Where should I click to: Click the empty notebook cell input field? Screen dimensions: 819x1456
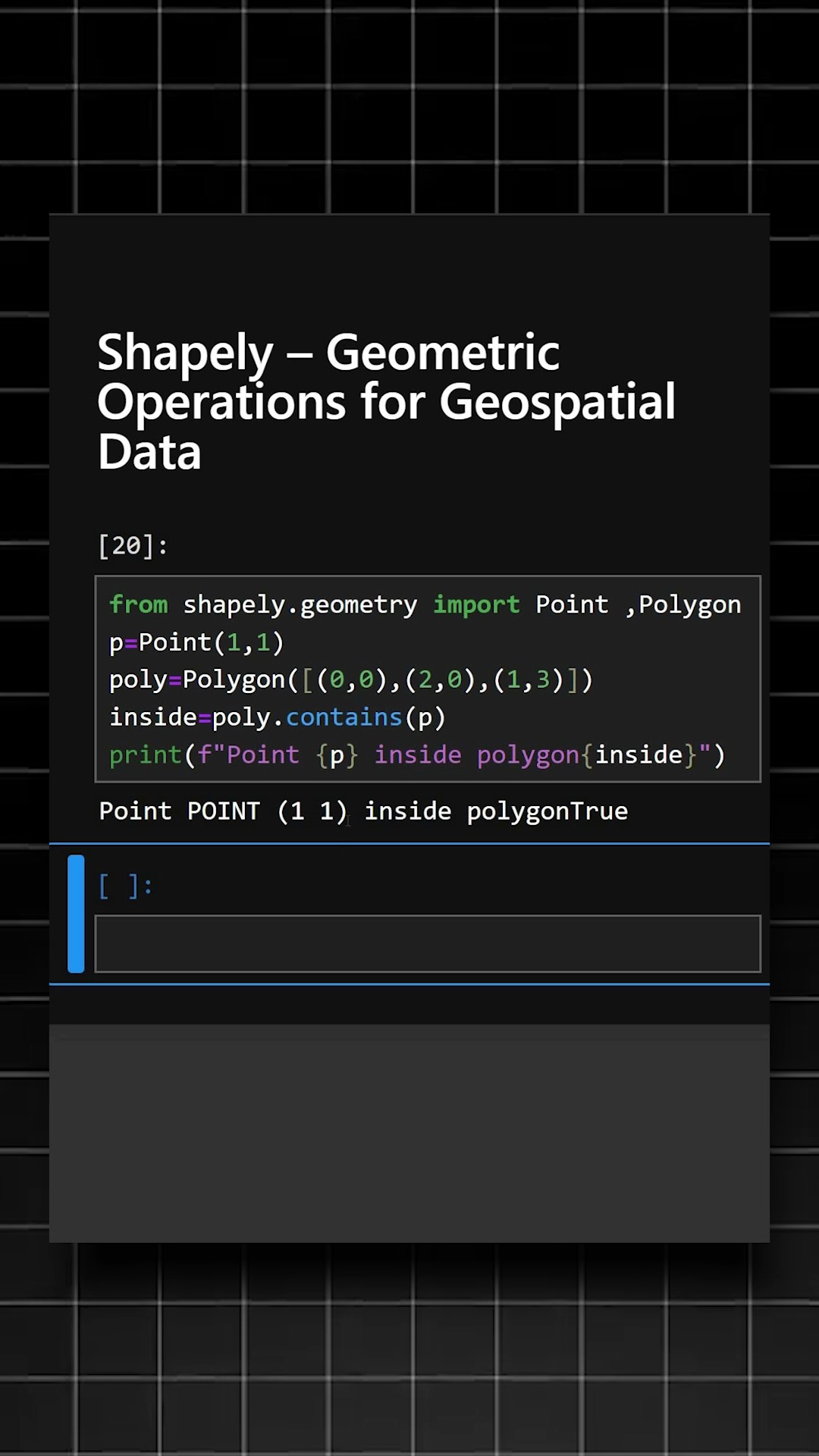[x=428, y=943]
